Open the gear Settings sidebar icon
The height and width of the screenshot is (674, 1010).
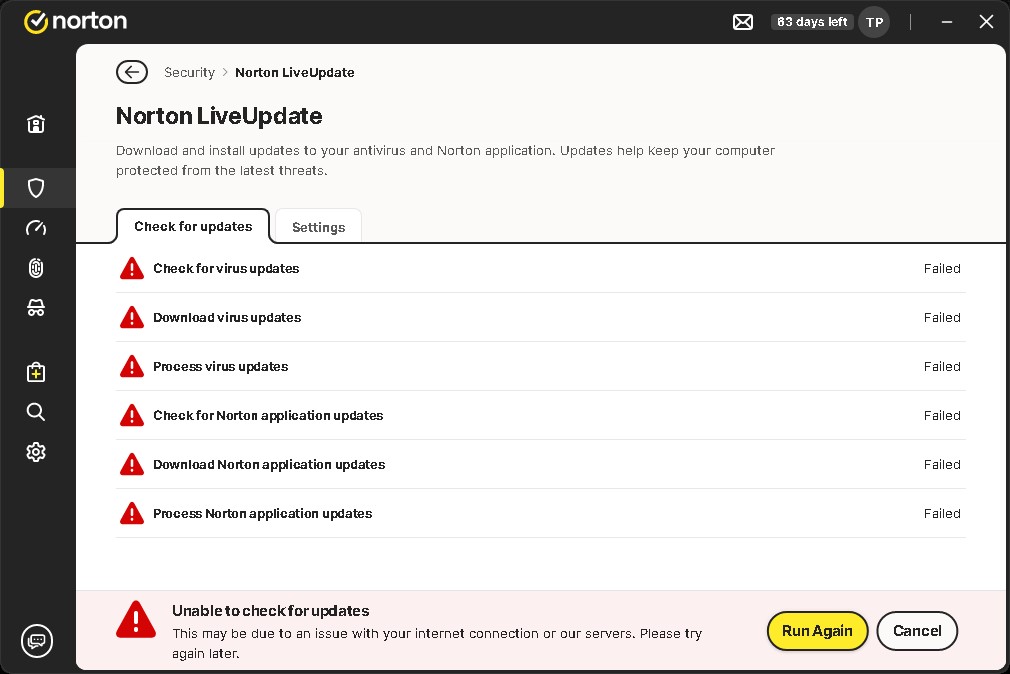pos(36,452)
